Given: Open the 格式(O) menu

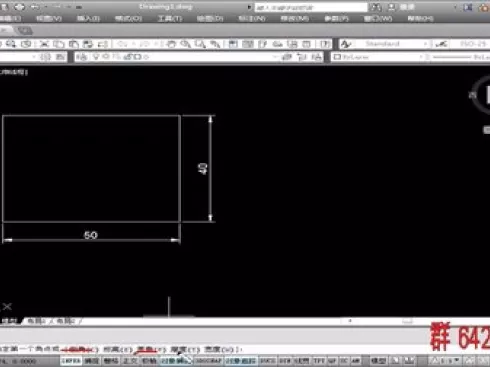Looking at the screenshot, I should pos(128,18).
